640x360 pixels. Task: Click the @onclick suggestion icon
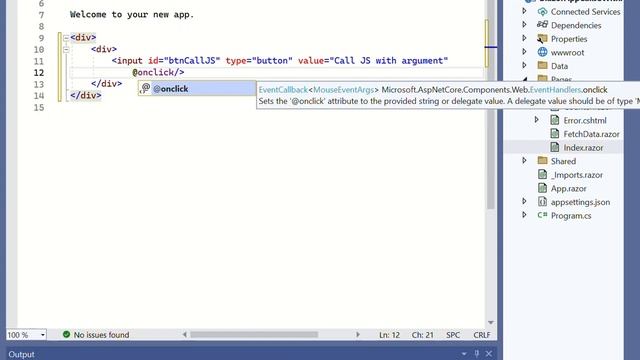(145, 89)
